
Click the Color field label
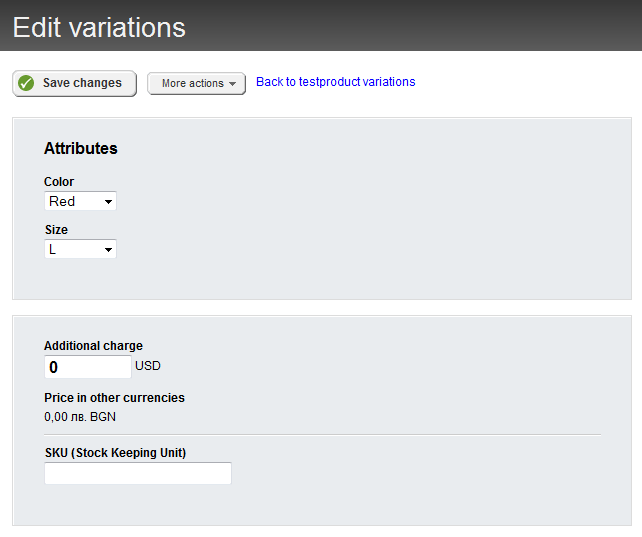(x=59, y=182)
